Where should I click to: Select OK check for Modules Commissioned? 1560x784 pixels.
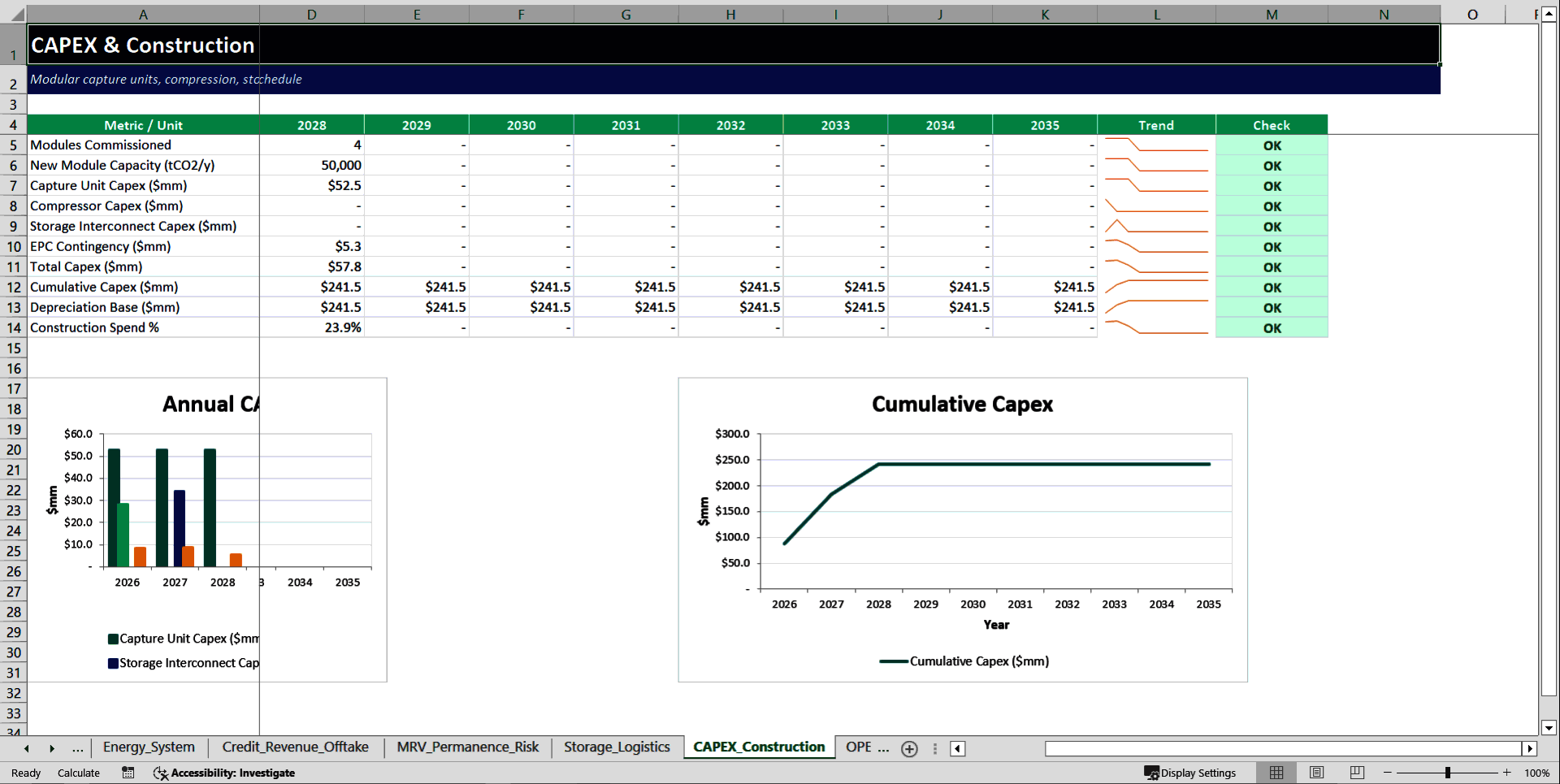(1272, 145)
